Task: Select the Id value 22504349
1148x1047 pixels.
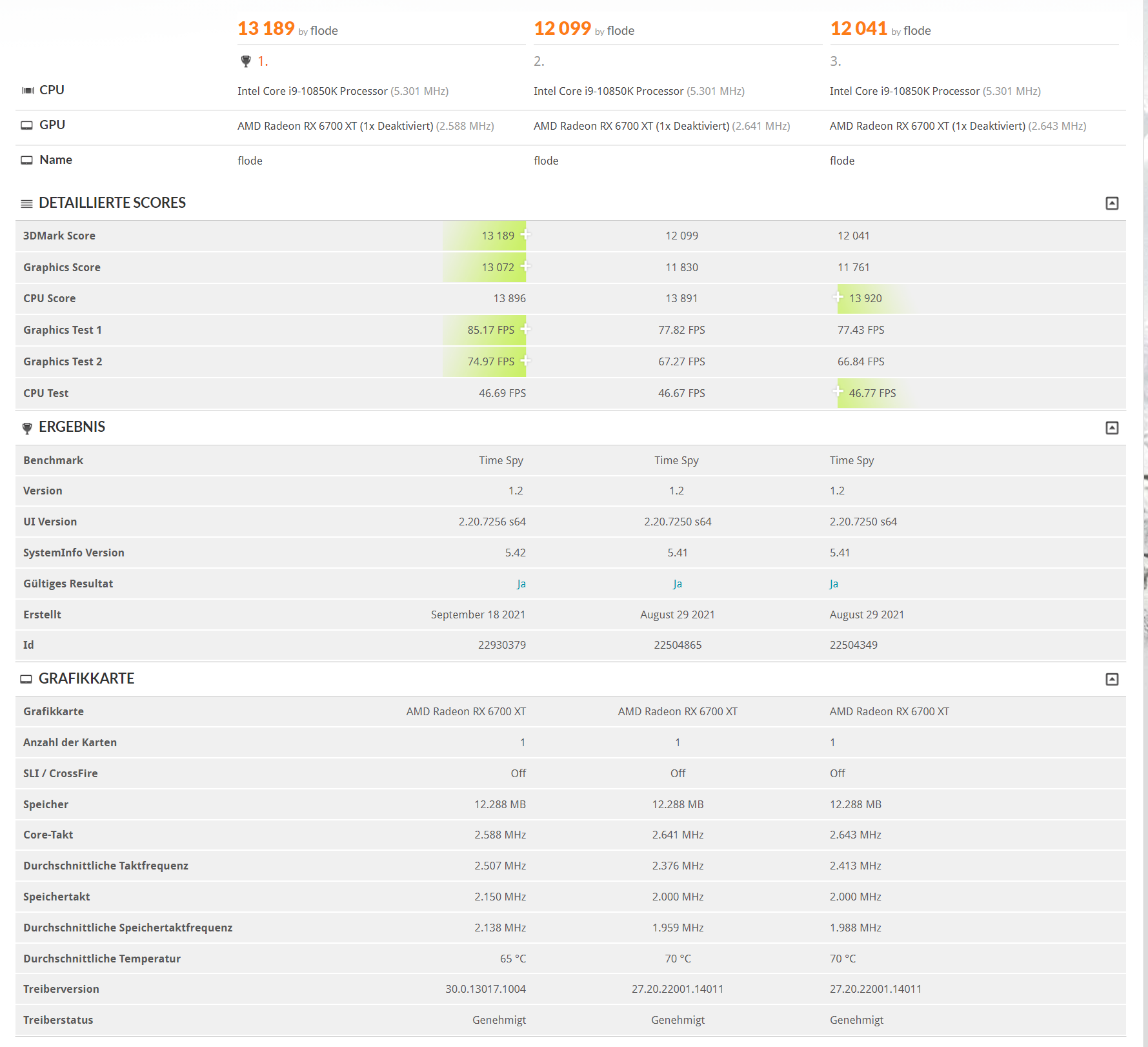Action: pyautogui.click(x=854, y=645)
